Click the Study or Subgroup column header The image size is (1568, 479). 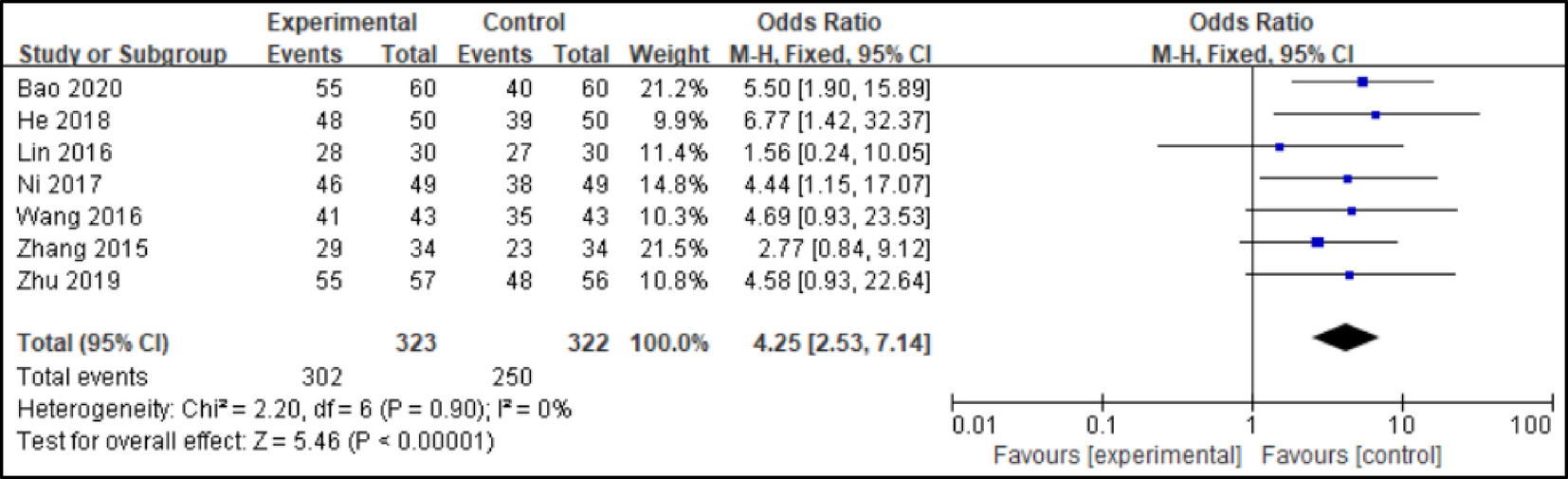click(x=122, y=54)
